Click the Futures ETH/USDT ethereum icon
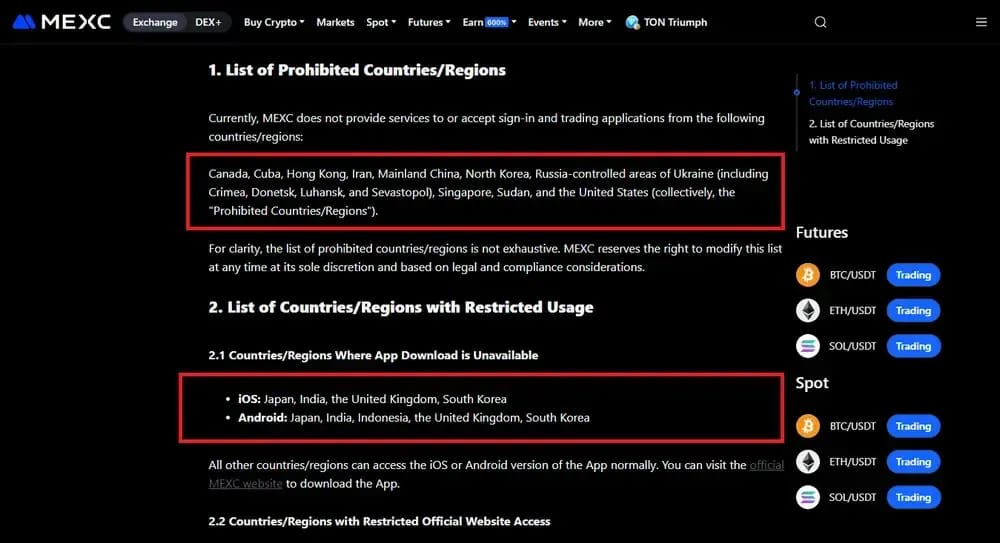 point(807,311)
